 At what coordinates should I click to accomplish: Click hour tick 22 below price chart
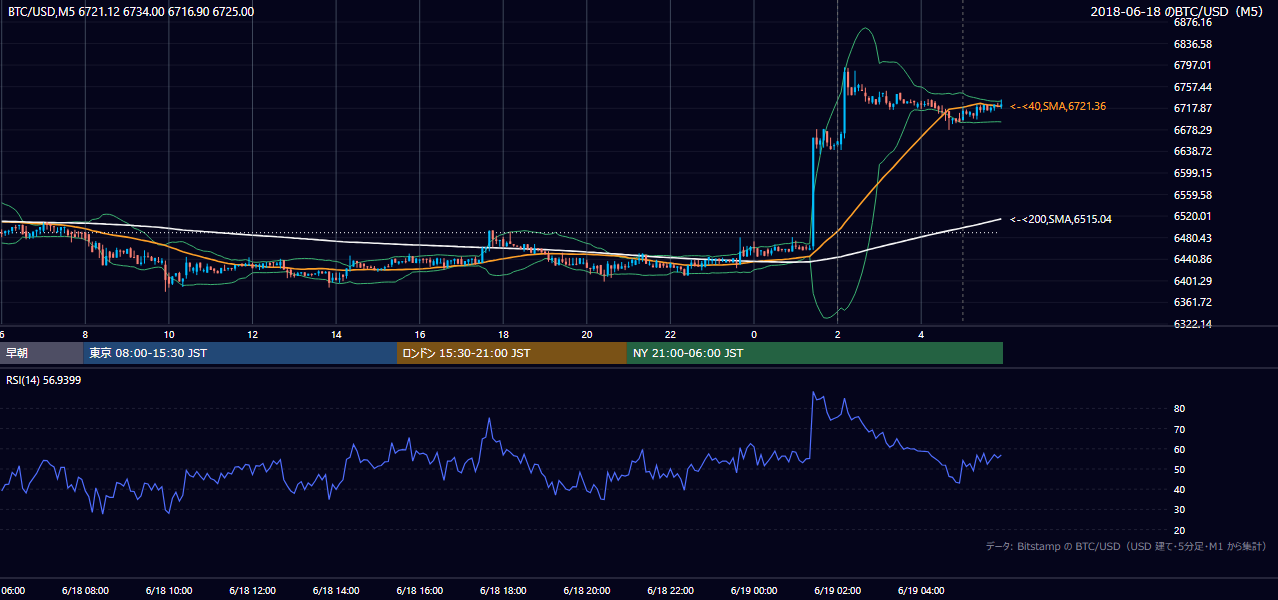670,334
